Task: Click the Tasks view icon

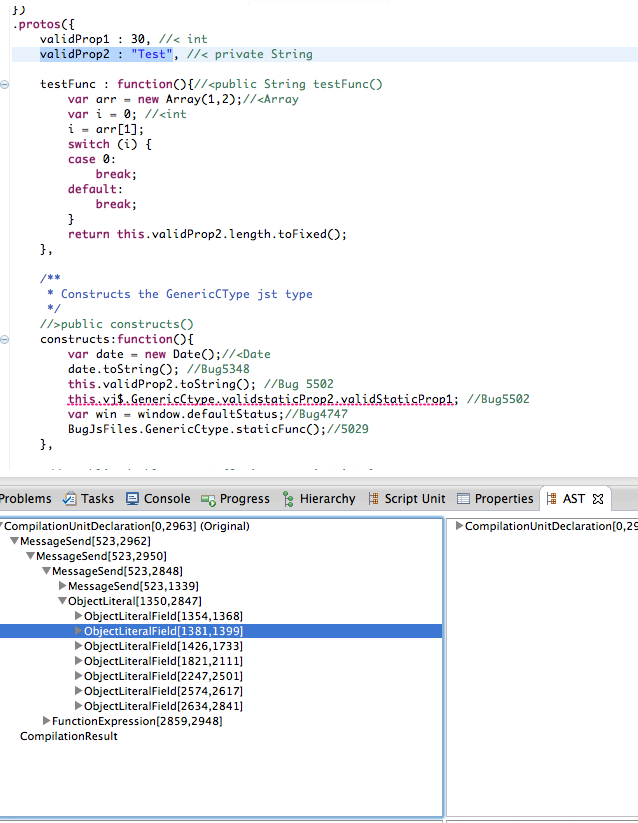Action: pyautogui.click(x=70, y=498)
